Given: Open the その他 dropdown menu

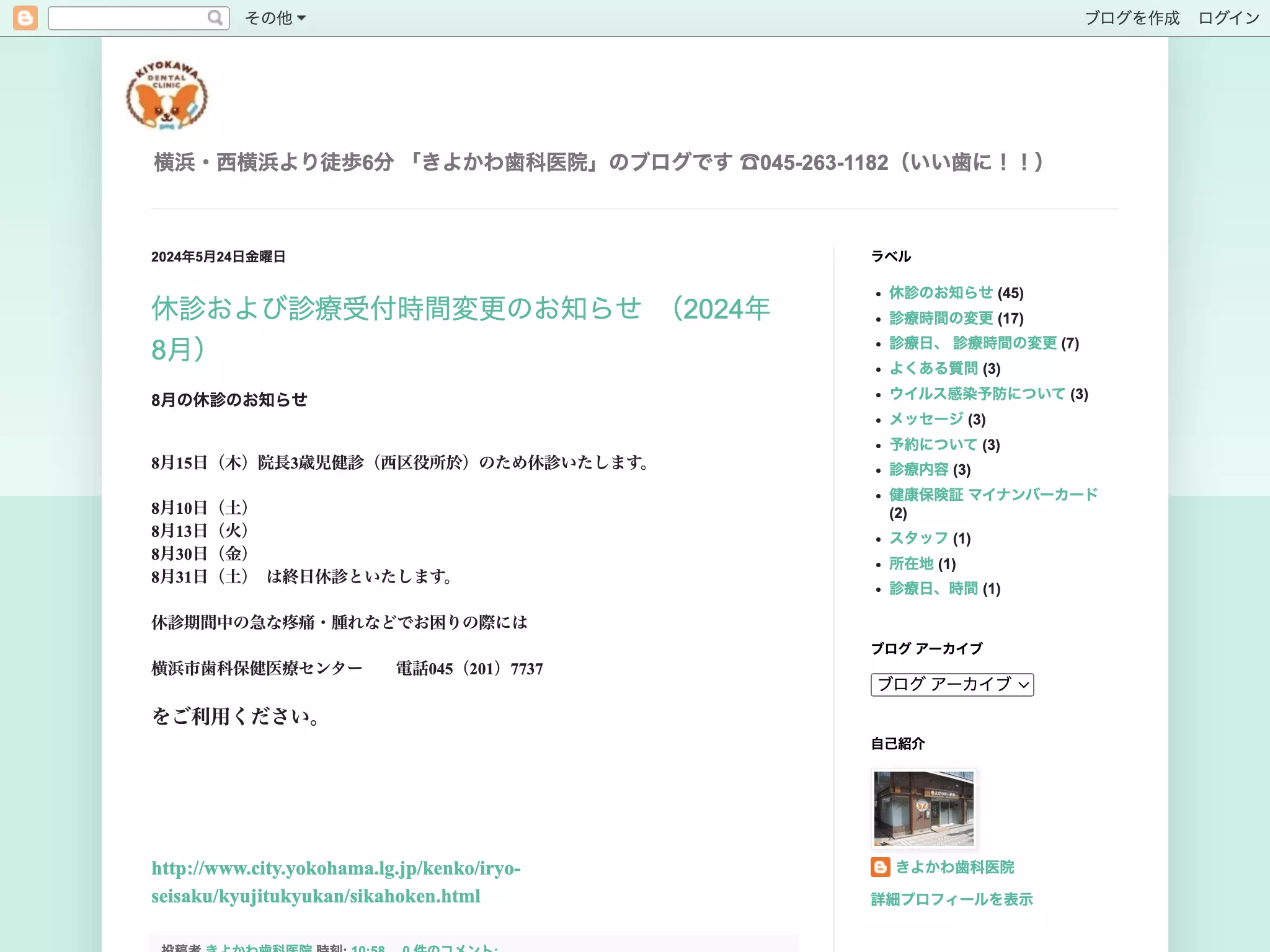Looking at the screenshot, I should tap(275, 18).
